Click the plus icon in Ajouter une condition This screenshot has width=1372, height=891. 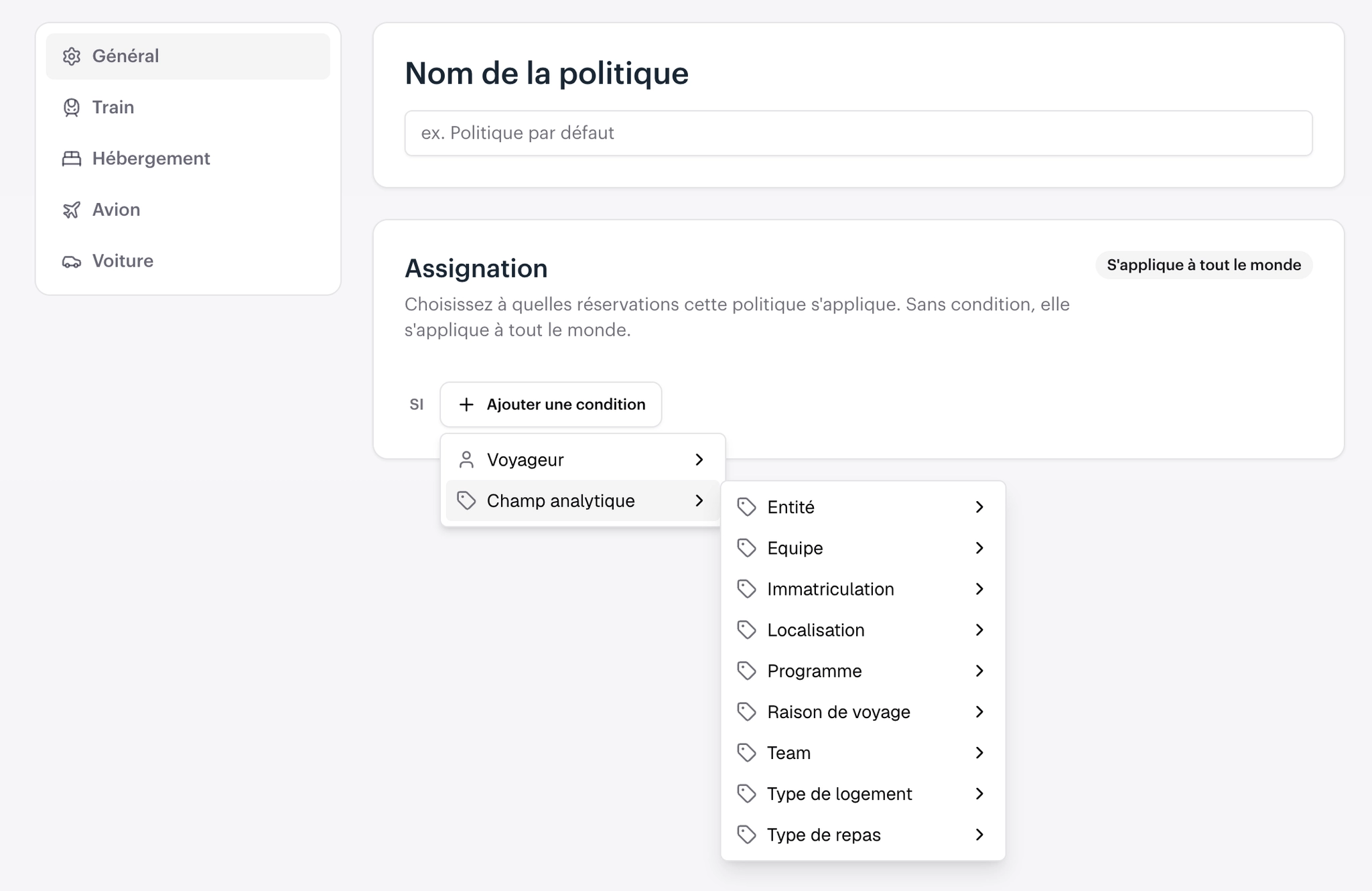[x=466, y=405]
